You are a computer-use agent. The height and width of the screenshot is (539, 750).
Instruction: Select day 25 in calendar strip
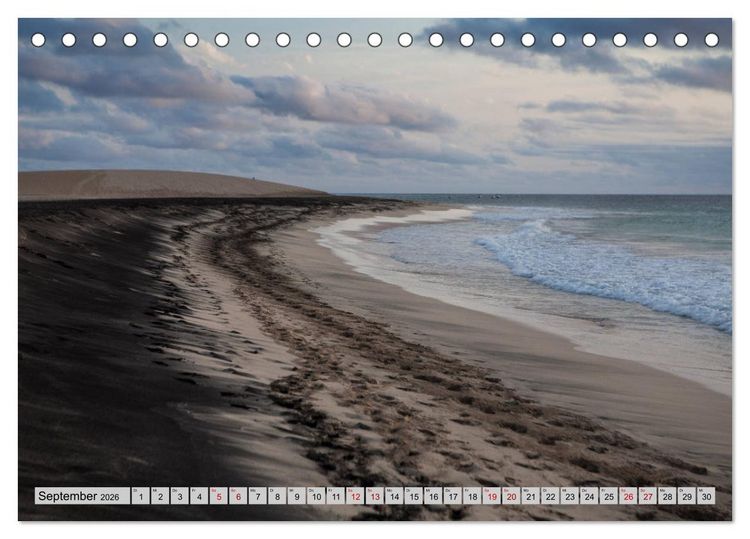(609, 495)
